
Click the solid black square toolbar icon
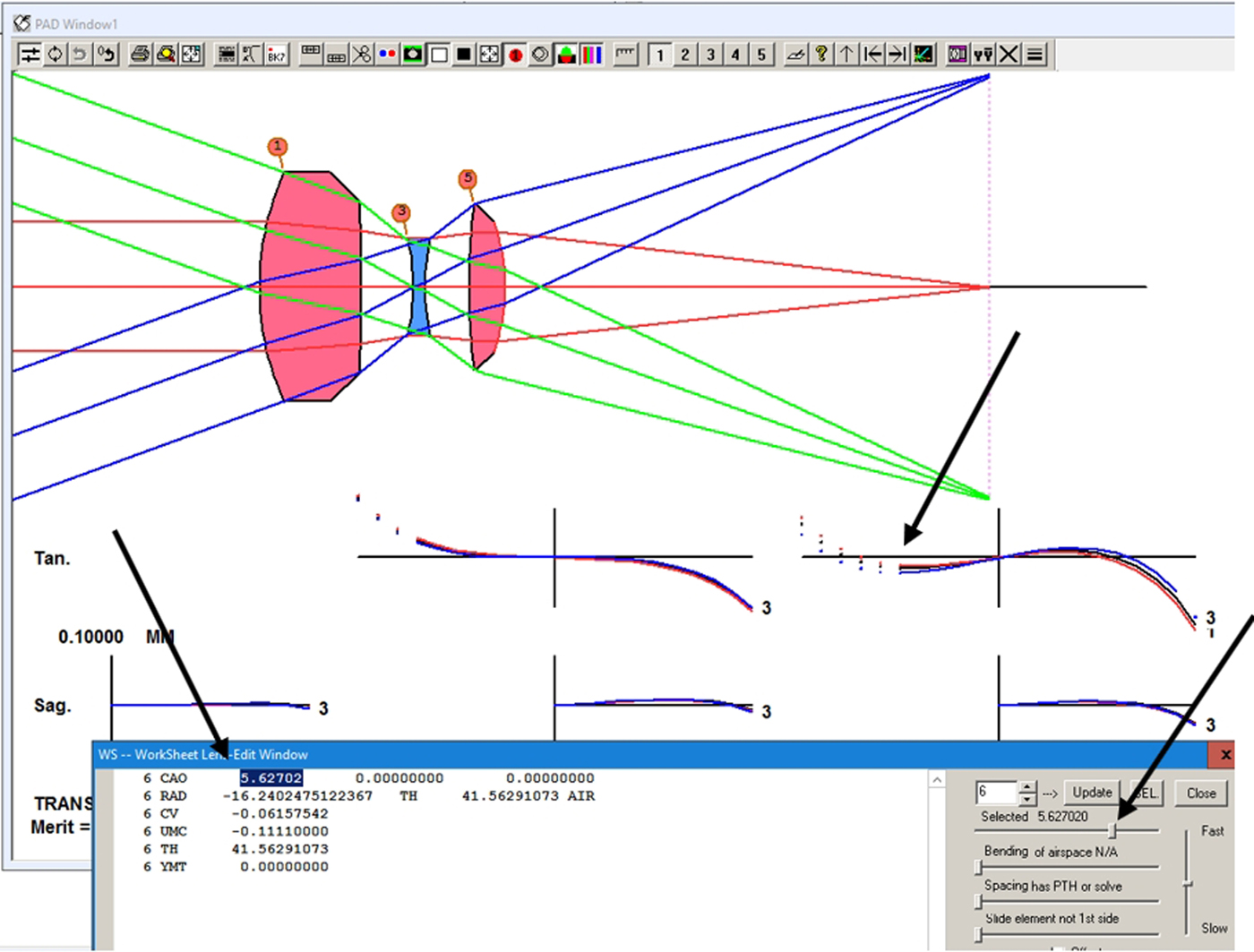click(x=464, y=55)
